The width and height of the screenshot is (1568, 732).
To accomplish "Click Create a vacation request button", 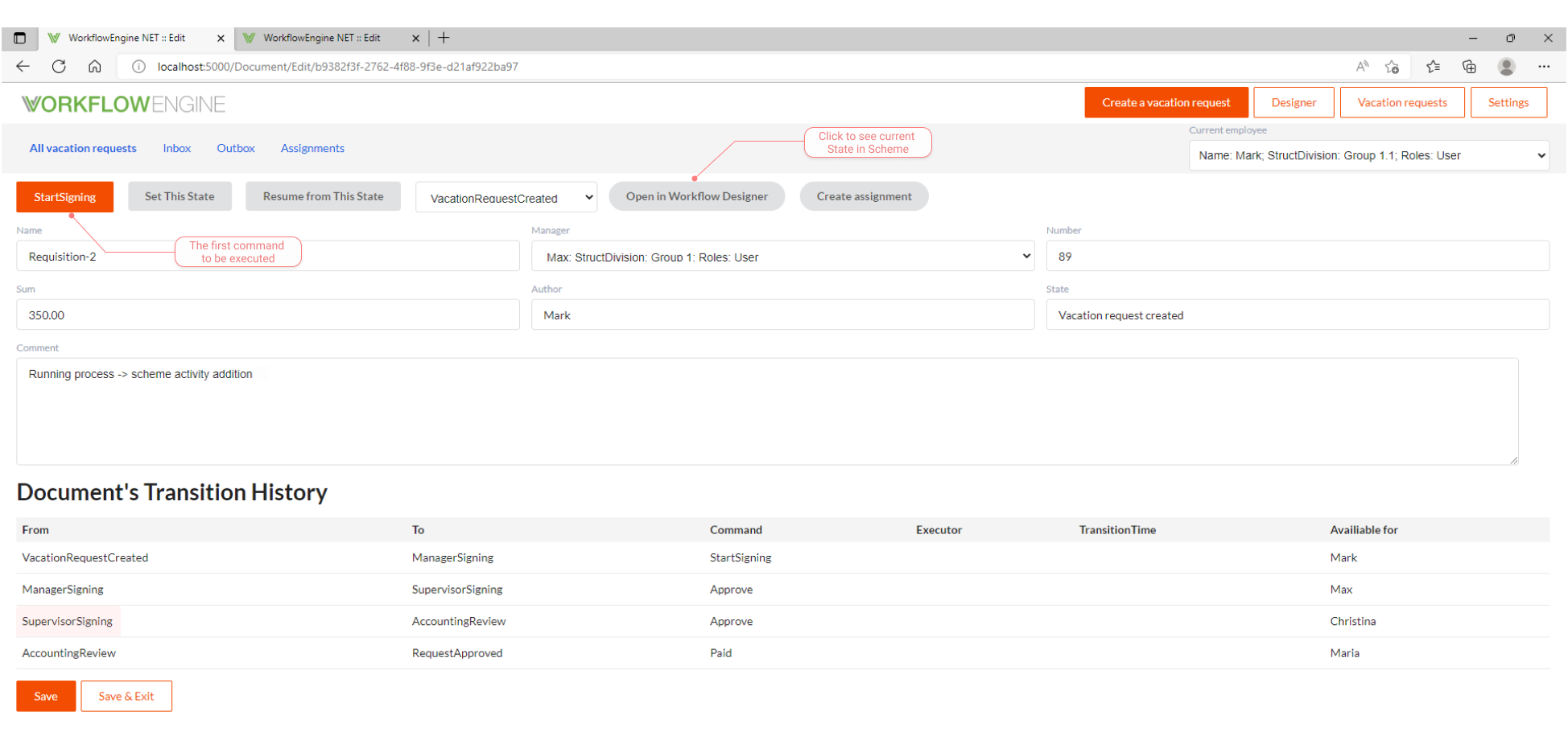I will [x=1166, y=102].
